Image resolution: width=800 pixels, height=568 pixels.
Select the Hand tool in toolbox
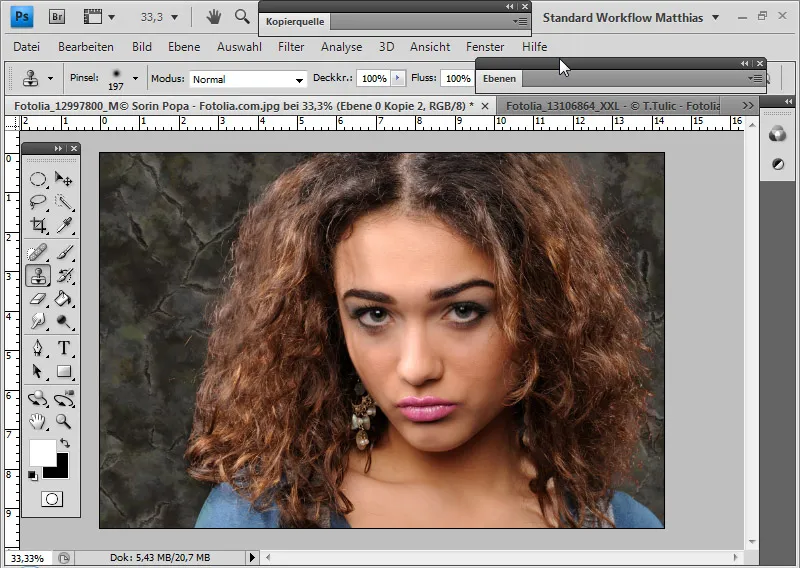(38, 422)
